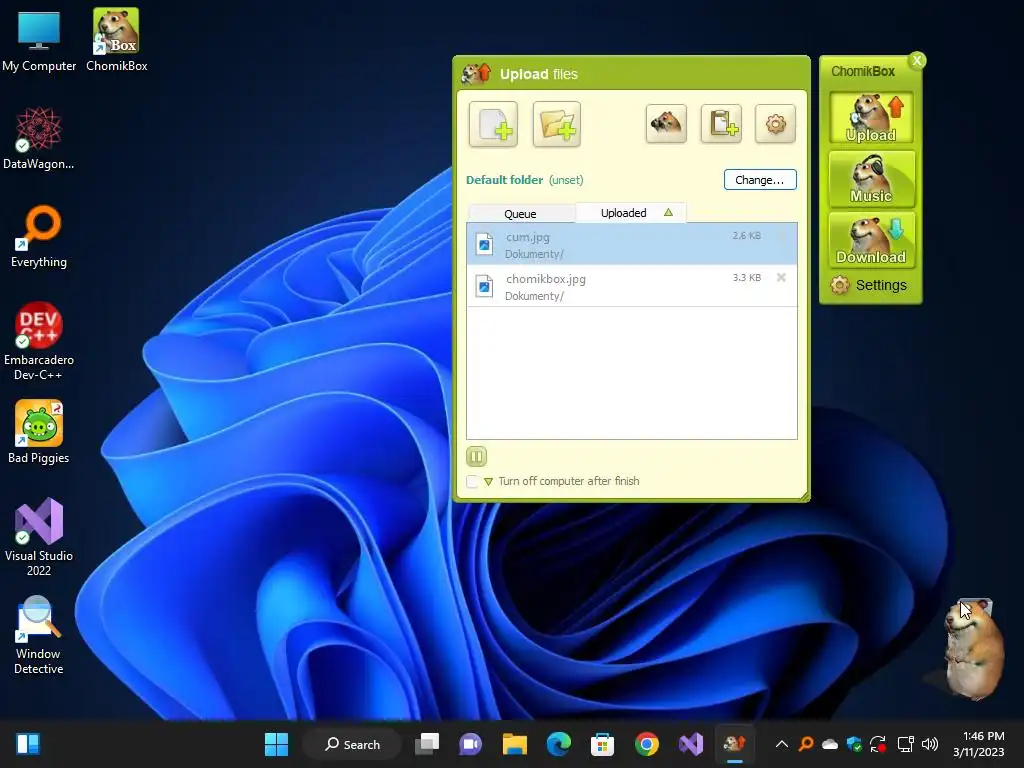The height and width of the screenshot is (768, 1024).
Task: Click the ChomikBox taskbar icon
Action: (735, 744)
